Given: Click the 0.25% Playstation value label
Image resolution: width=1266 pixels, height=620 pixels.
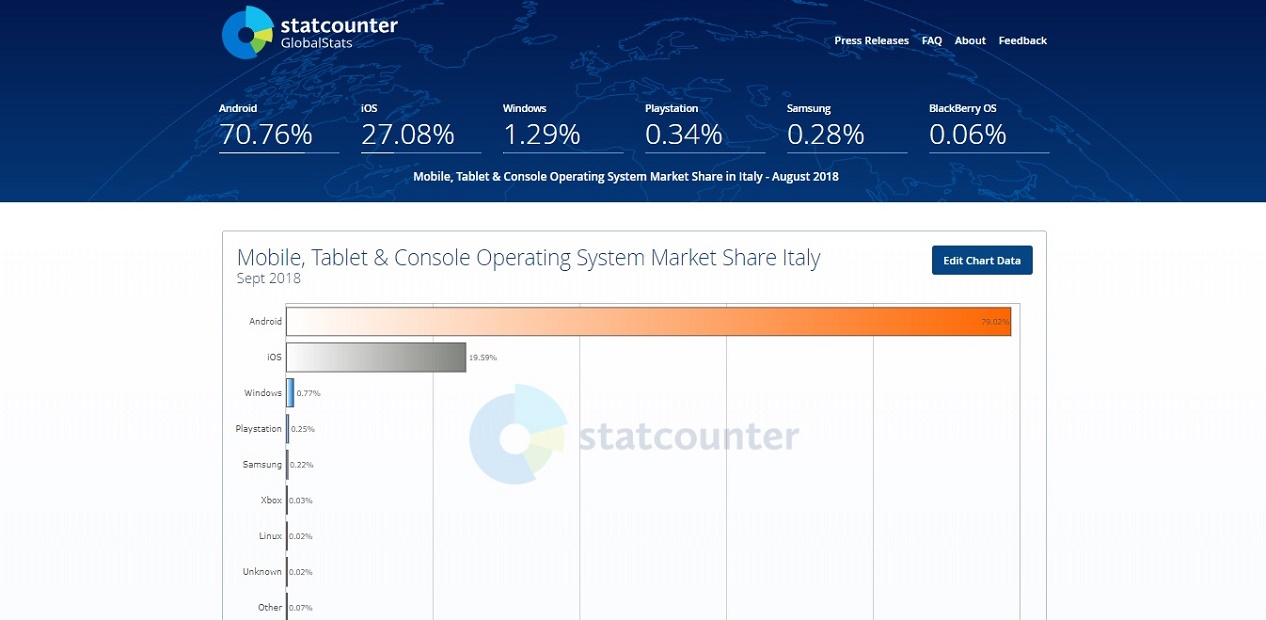Looking at the screenshot, I should (302, 429).
